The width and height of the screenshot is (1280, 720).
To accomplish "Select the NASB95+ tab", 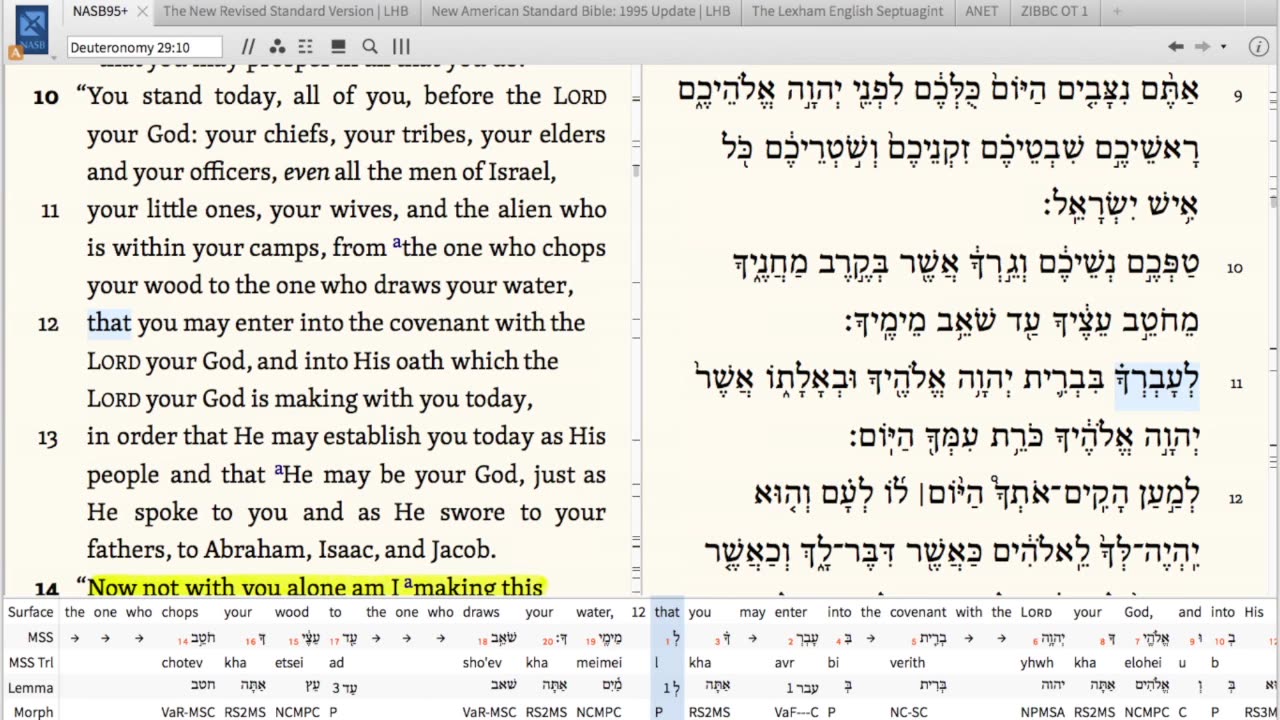I will (100, 12).
